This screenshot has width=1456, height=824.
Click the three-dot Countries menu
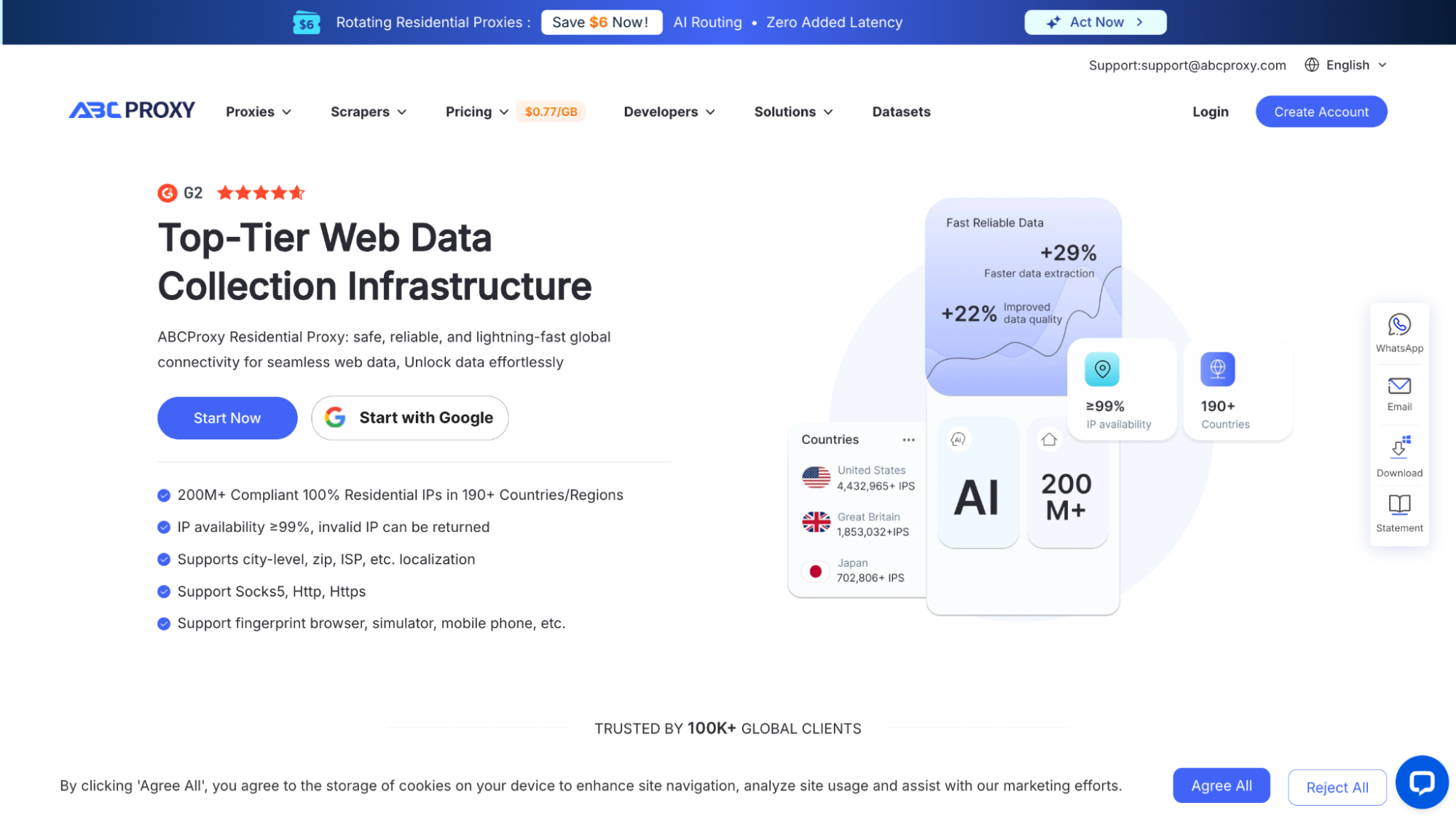[908, 440]
